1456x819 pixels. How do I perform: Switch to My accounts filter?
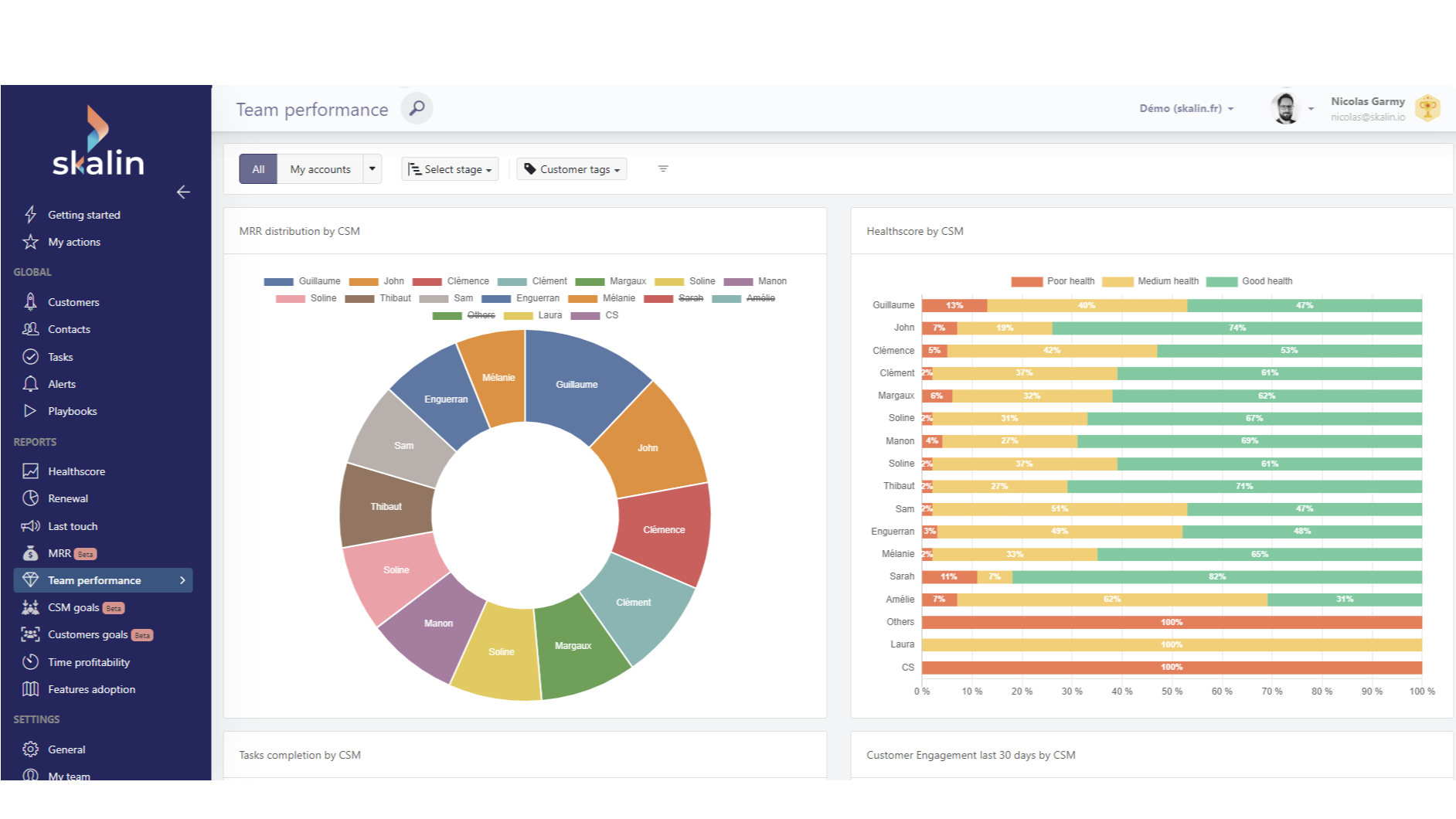pyautogui.click(x=320, y=169)
